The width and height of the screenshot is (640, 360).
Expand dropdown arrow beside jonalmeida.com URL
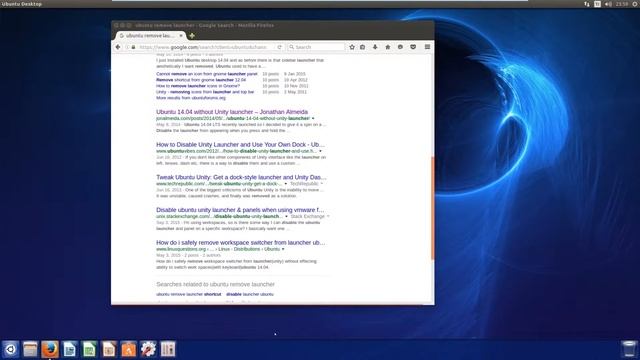click(313, 118)
